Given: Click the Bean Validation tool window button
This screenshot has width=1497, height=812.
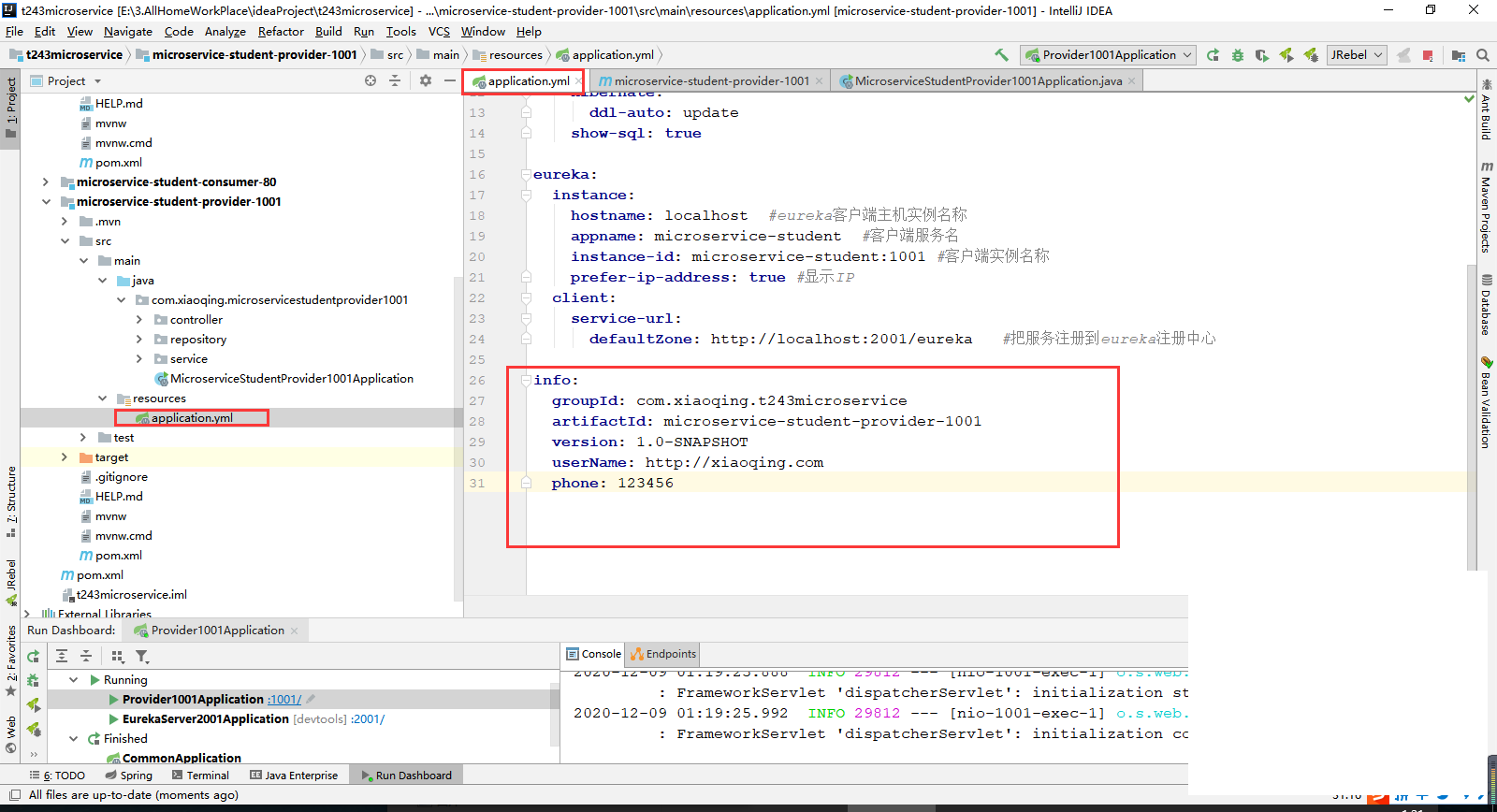Looking at the screenshot, I should 1486,402.
